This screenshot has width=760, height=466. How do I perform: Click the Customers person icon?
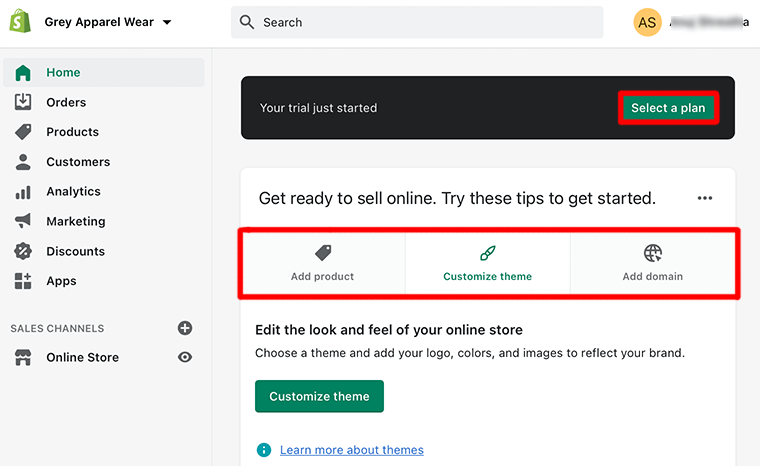coord(23,162)
